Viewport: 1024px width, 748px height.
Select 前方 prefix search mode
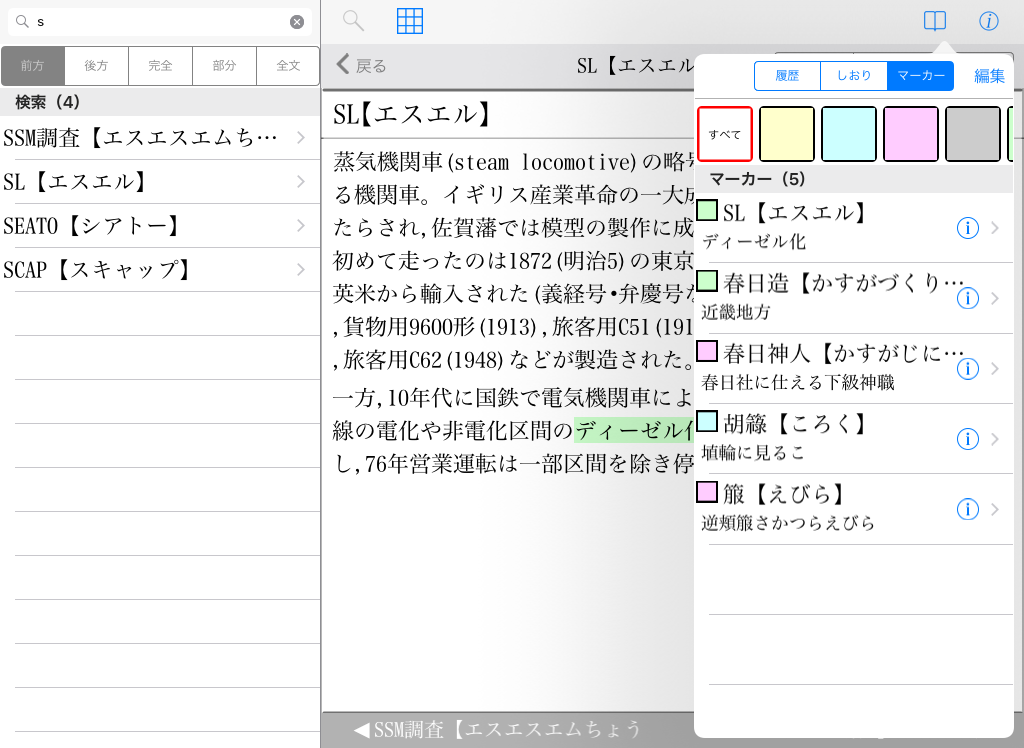pyautogui.click(x=33, y=66)
